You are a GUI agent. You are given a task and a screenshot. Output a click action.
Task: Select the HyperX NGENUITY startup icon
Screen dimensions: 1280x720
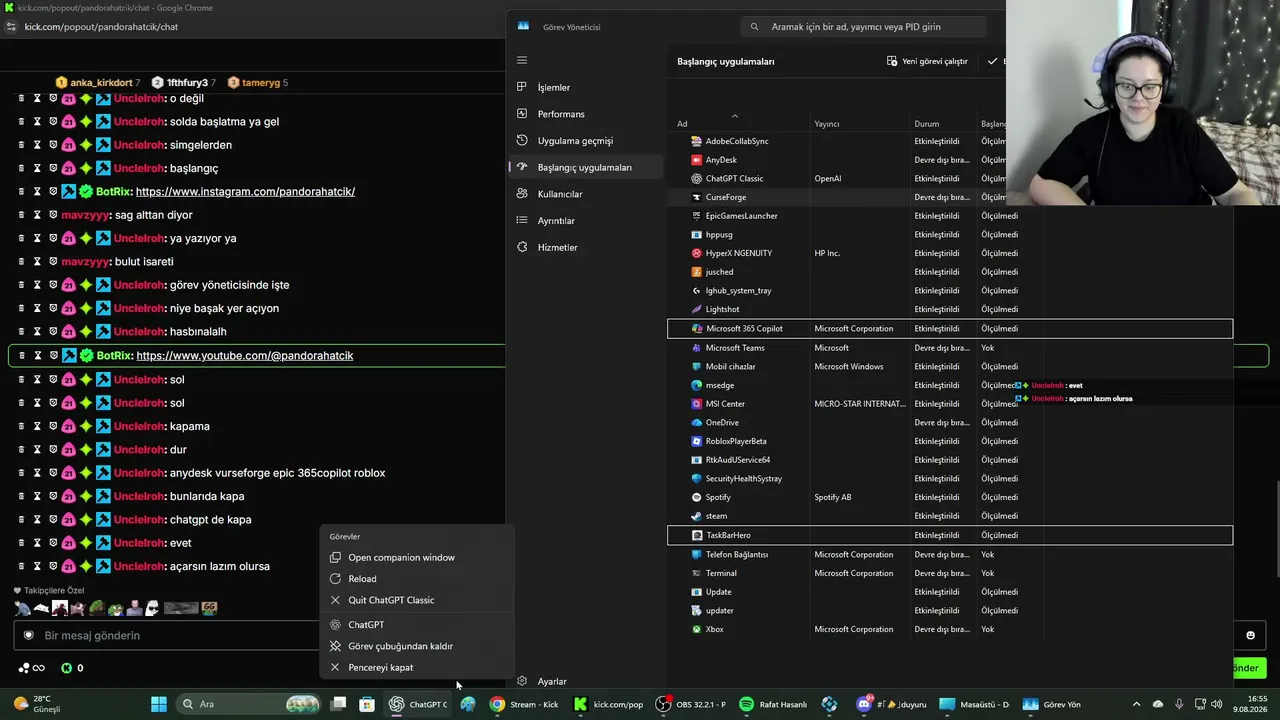click(697, 253)
